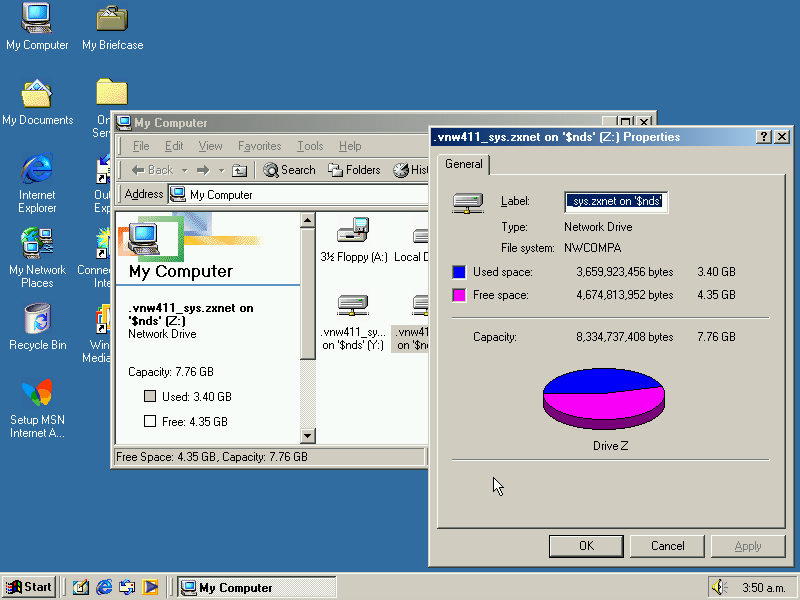Open the Tools menu
Screen dimensions: 800x600
pyautogui.click(x=310, y=146)
